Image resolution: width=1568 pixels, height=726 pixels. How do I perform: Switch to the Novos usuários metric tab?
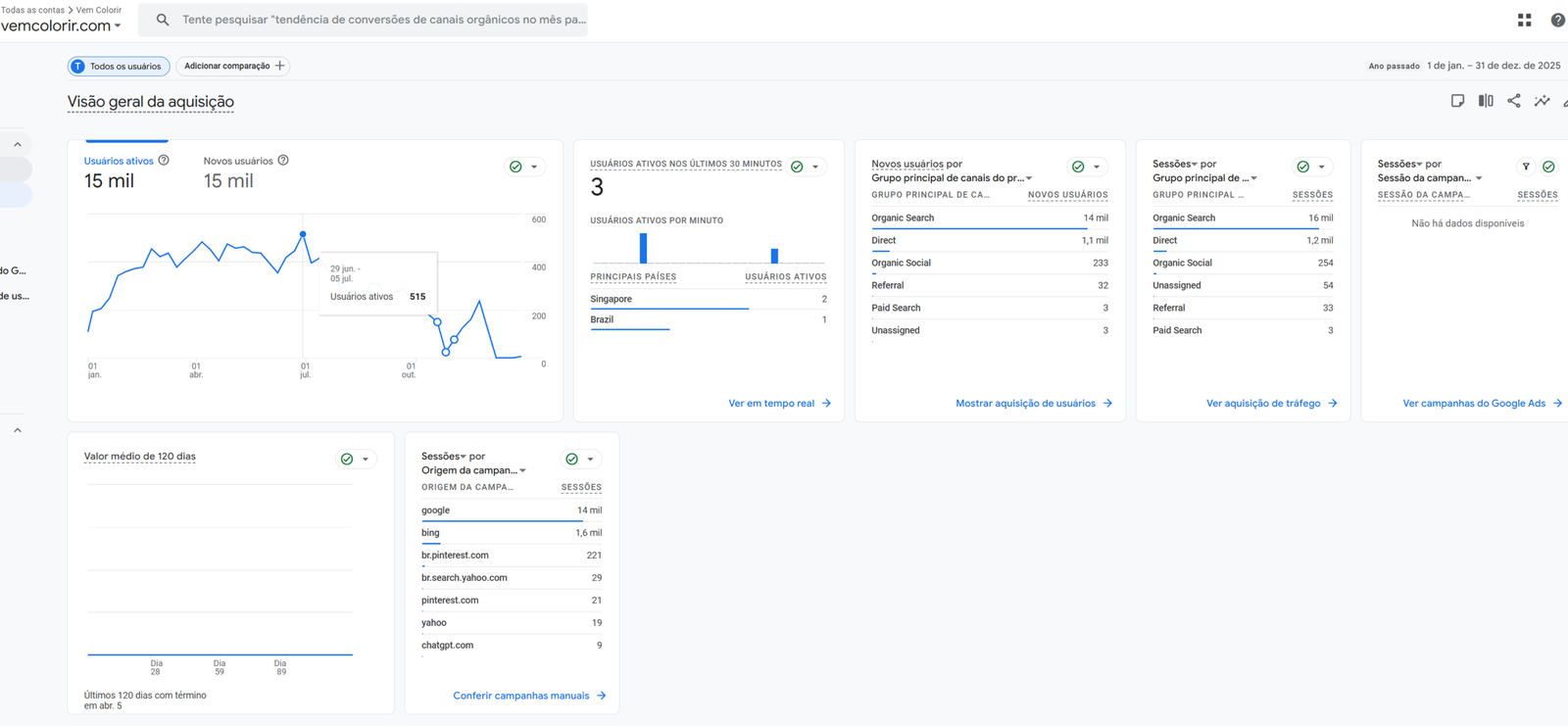pyautogui.click(x=238, y=161)
